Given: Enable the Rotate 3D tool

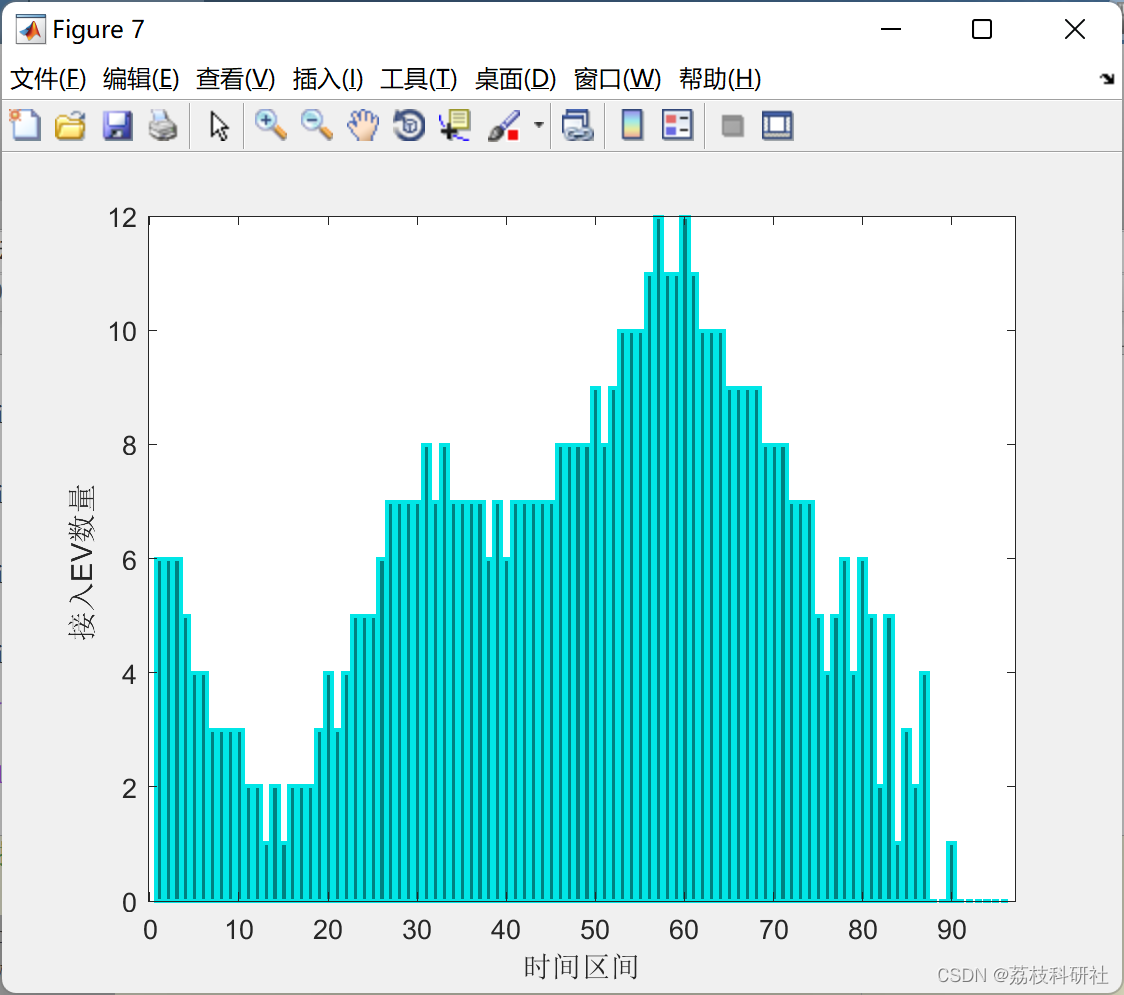Looking at the screenshot, I should click(x=409, y=125).
